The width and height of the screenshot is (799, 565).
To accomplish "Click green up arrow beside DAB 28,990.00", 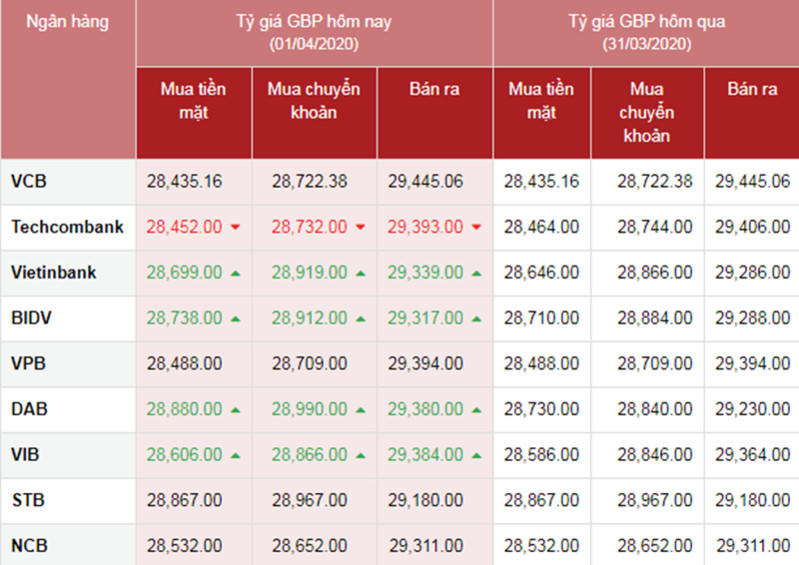I will coord(360,409).
